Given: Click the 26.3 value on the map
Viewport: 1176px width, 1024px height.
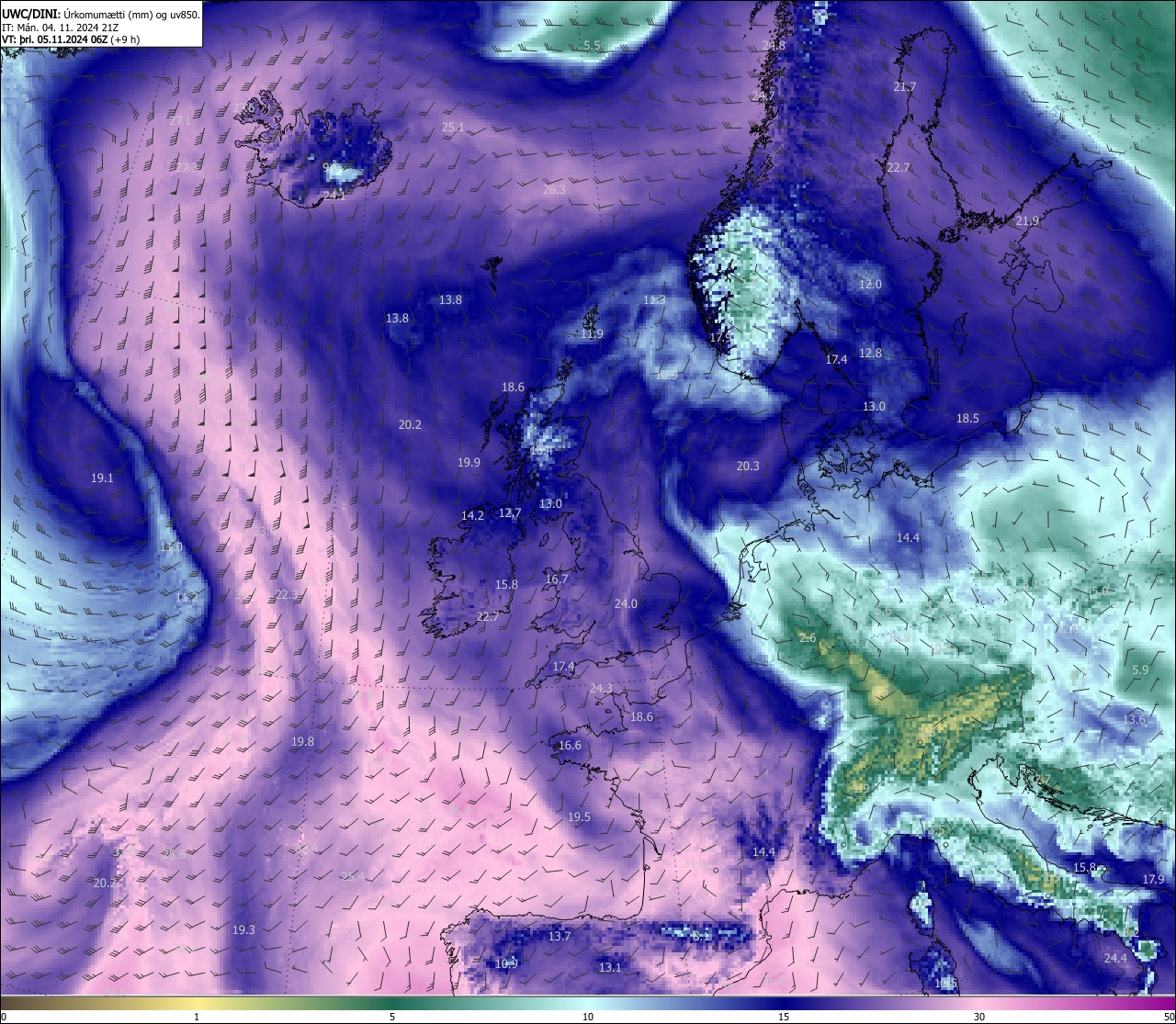Looking at the screenshot, I should 554,190.
